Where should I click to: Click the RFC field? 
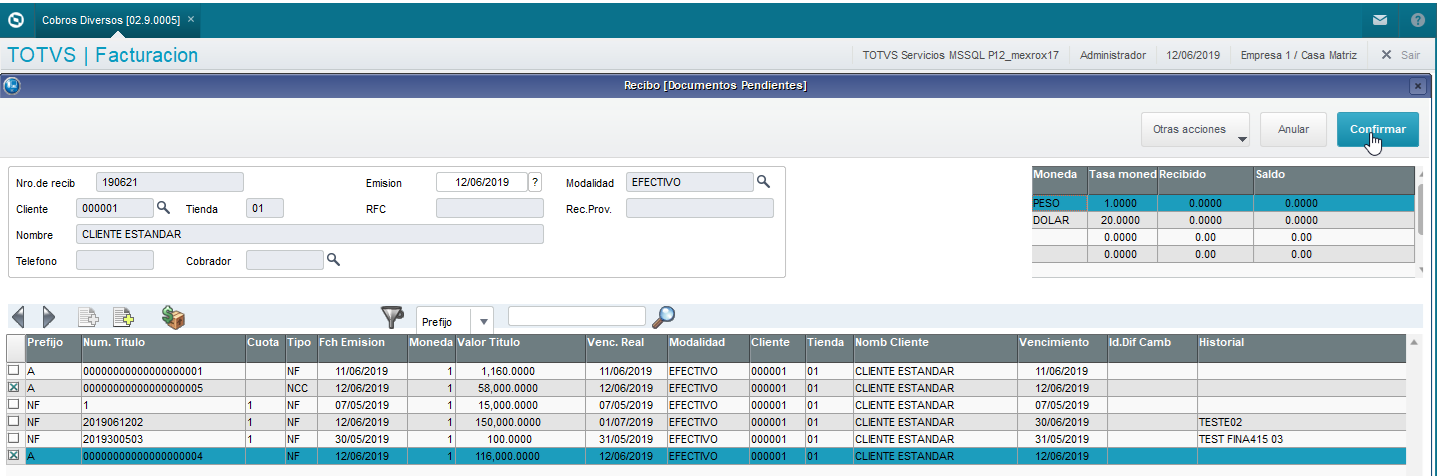(490, 208)
